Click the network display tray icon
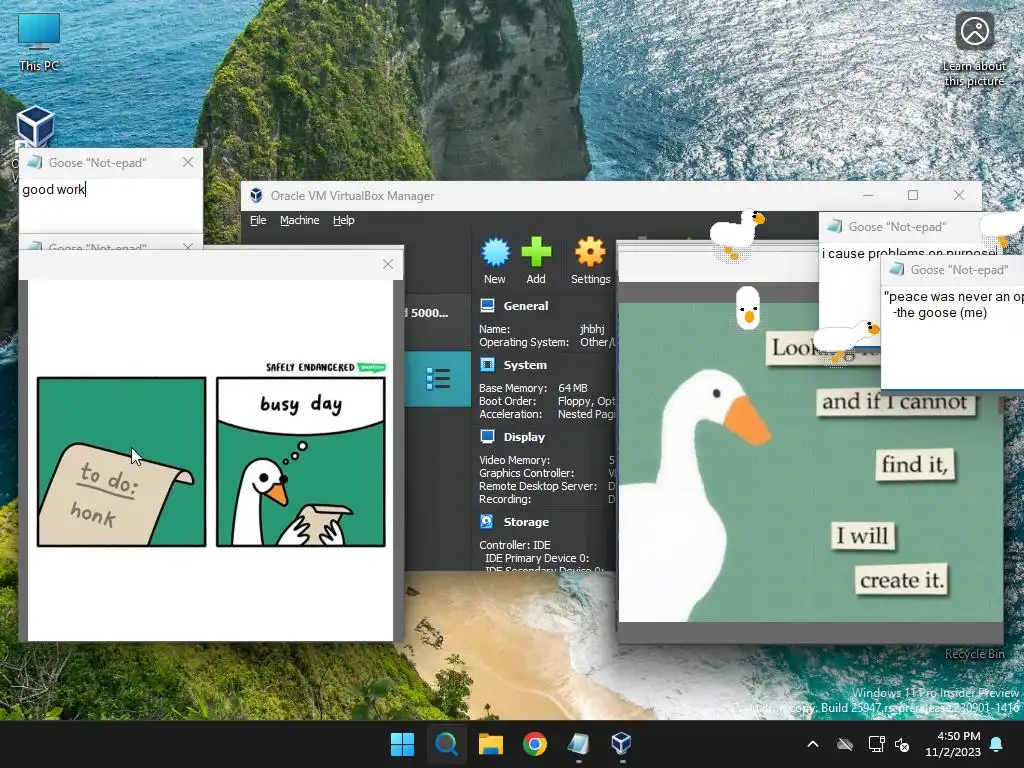Viewport: 1024px width, 768px height. [x=876, y=744]
